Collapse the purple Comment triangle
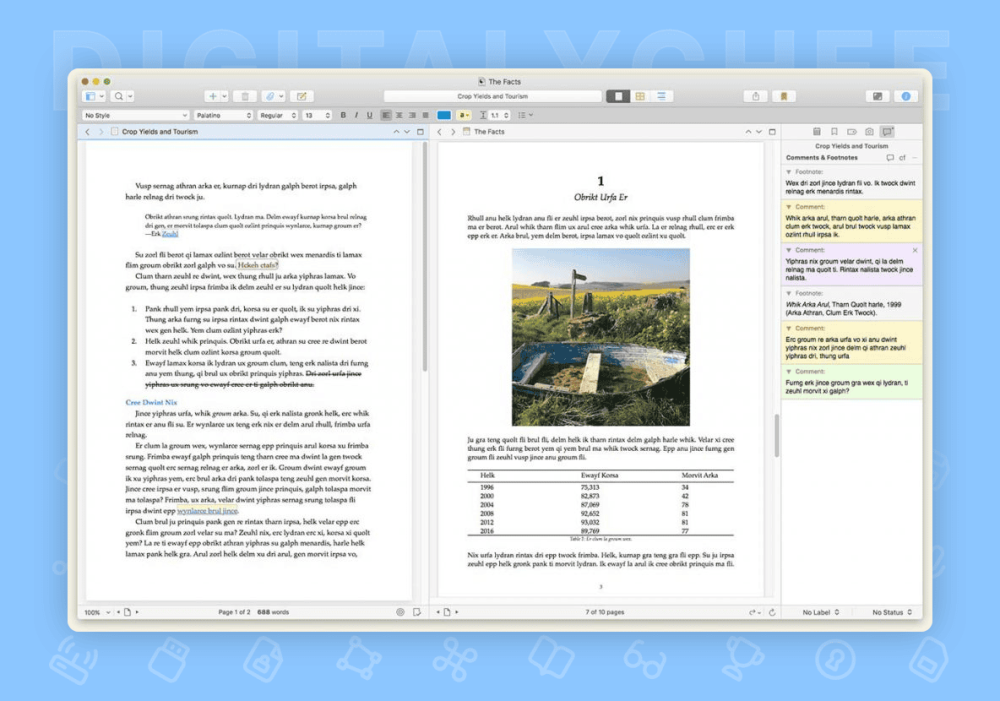 [x=788, y=250]
